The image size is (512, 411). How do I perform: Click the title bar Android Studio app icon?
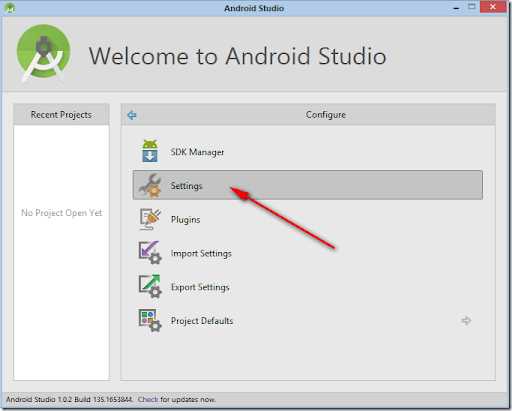10,8
